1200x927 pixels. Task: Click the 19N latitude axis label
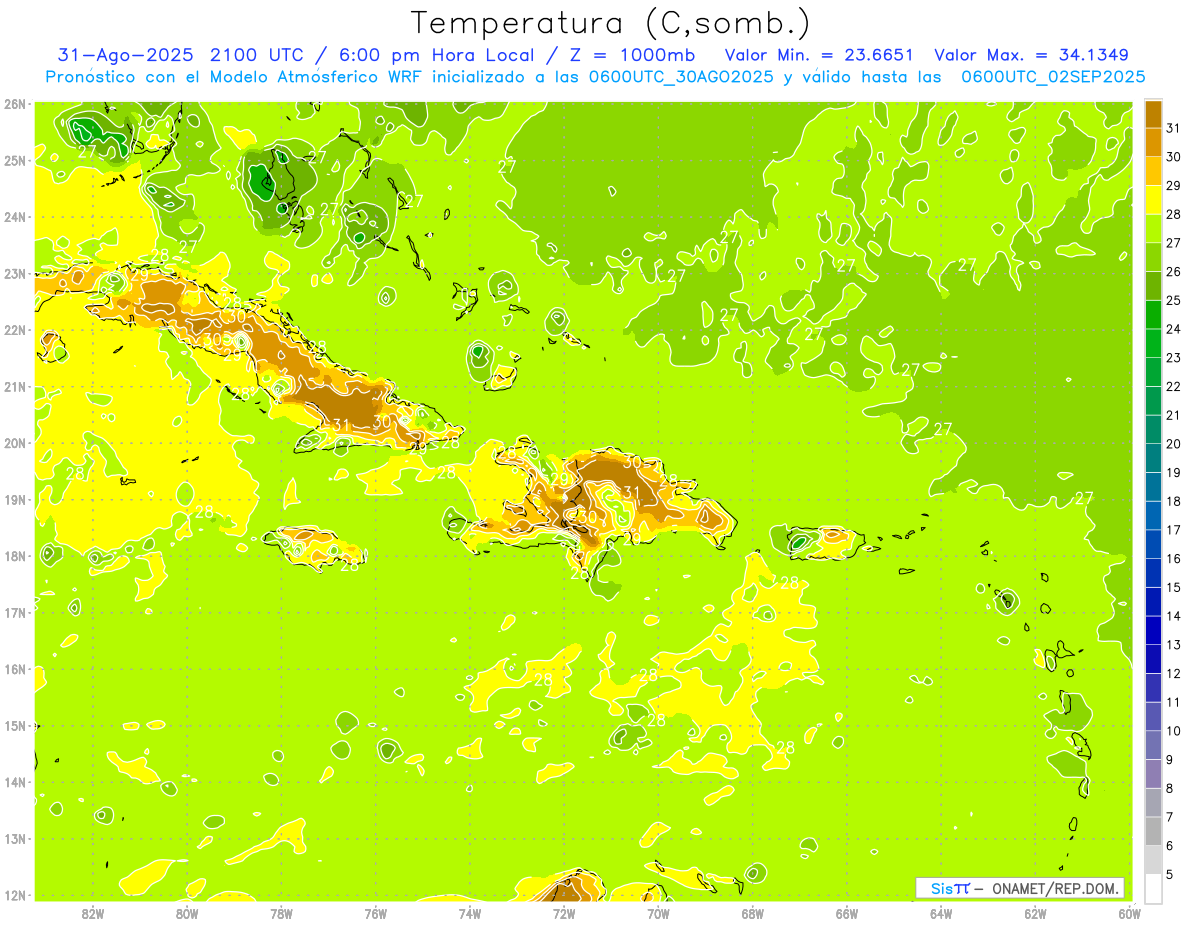[x=14, y=499]
